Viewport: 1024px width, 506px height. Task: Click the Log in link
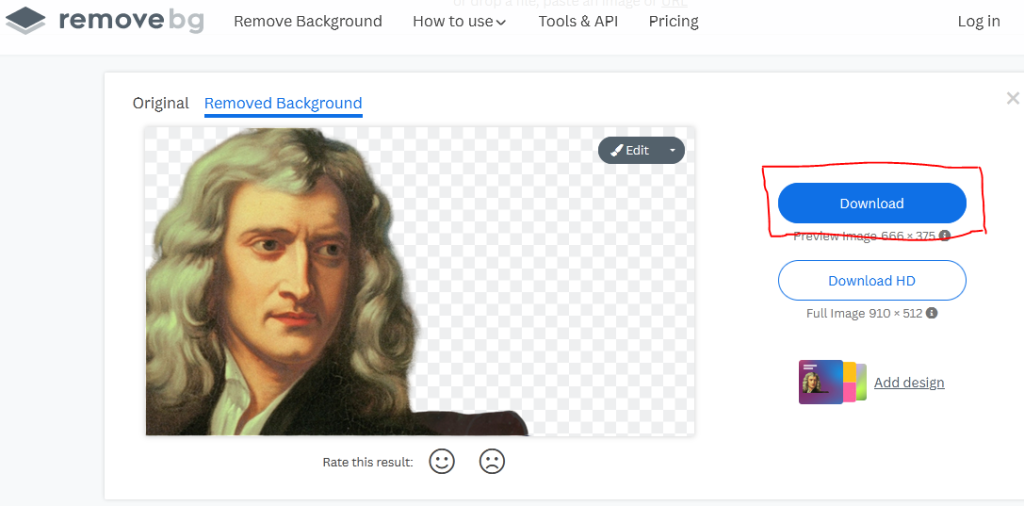[x=978, y=21]
